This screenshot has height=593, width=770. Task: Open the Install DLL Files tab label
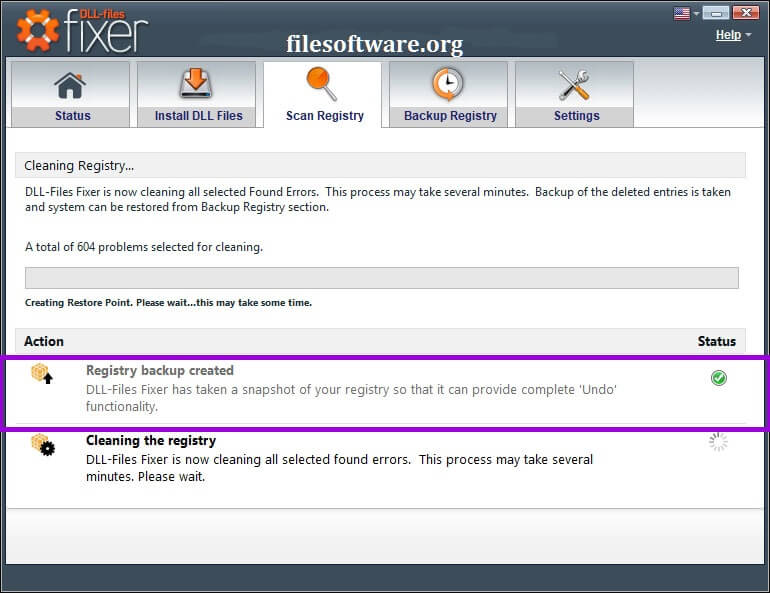[198, 116]
